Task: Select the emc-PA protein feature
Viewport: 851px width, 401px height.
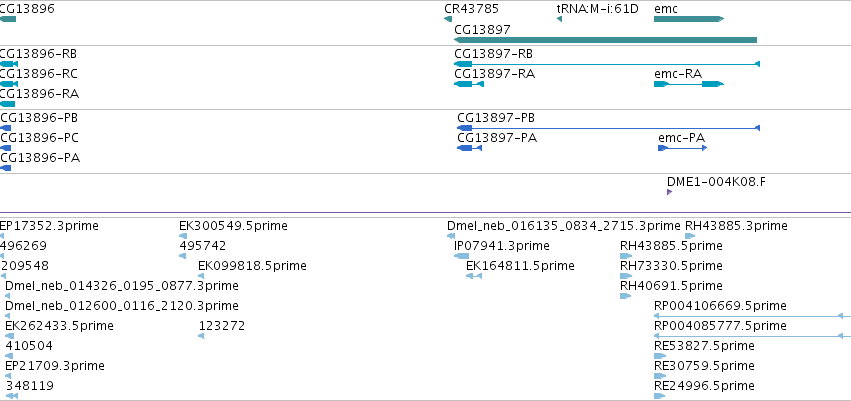Action: (x=683, y=148)
